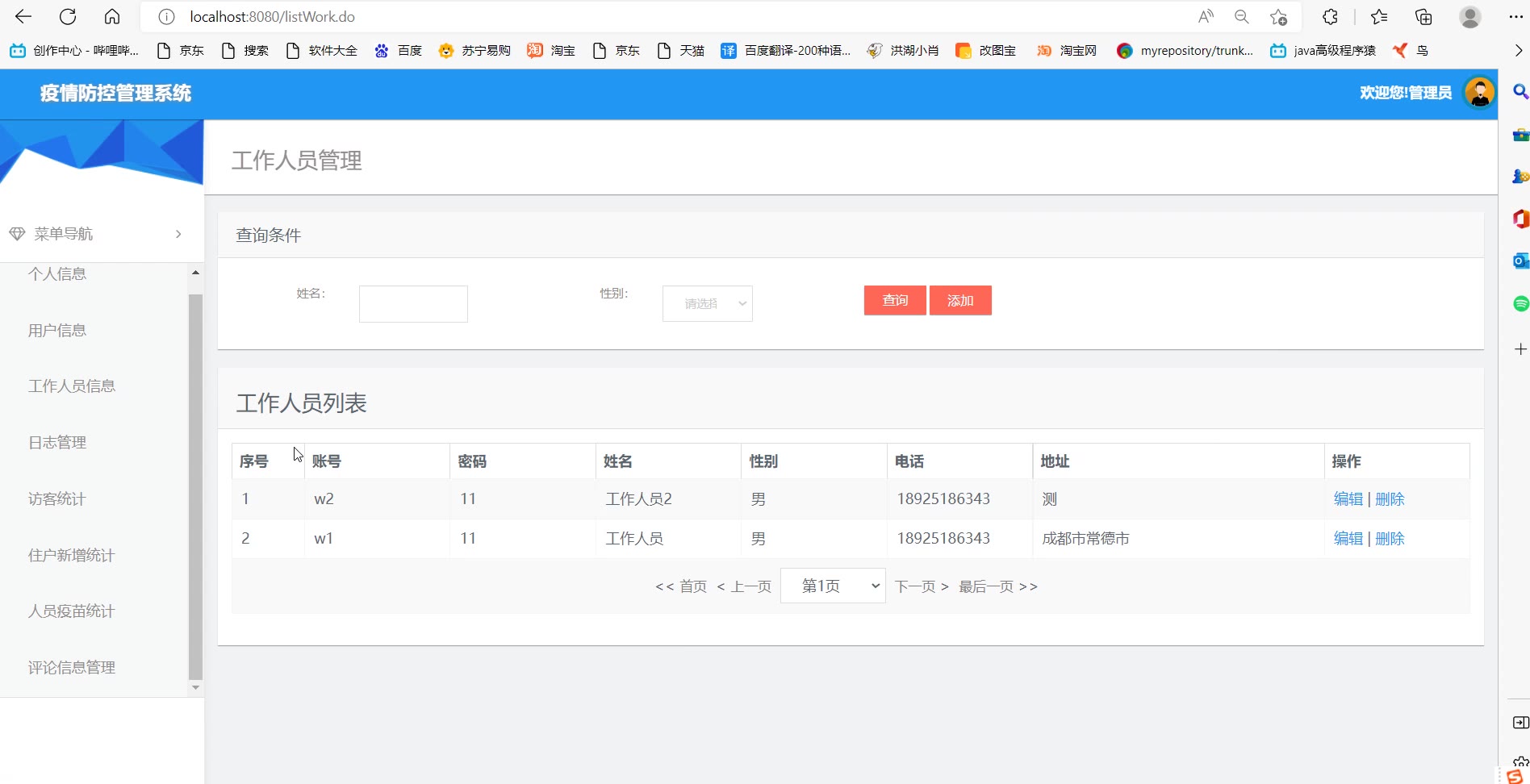Open the myrepository/trunk bookmark
Screen dimensions: 1530x784
pos(1185,51)
